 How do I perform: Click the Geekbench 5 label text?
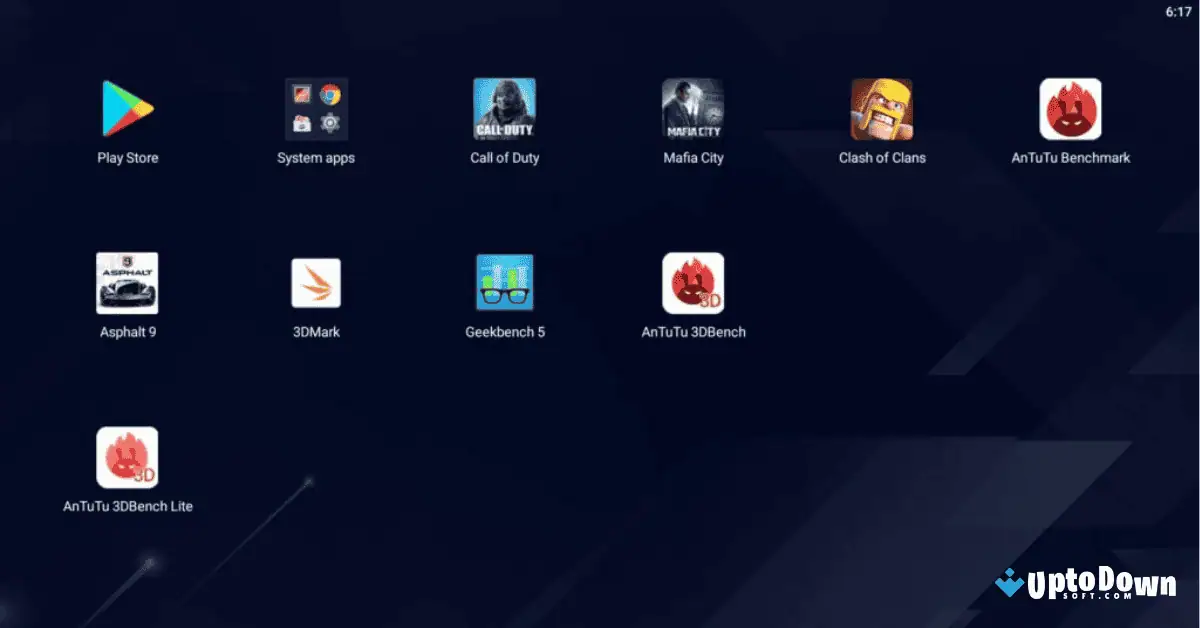pyautogui.click(x=505, y=331)
